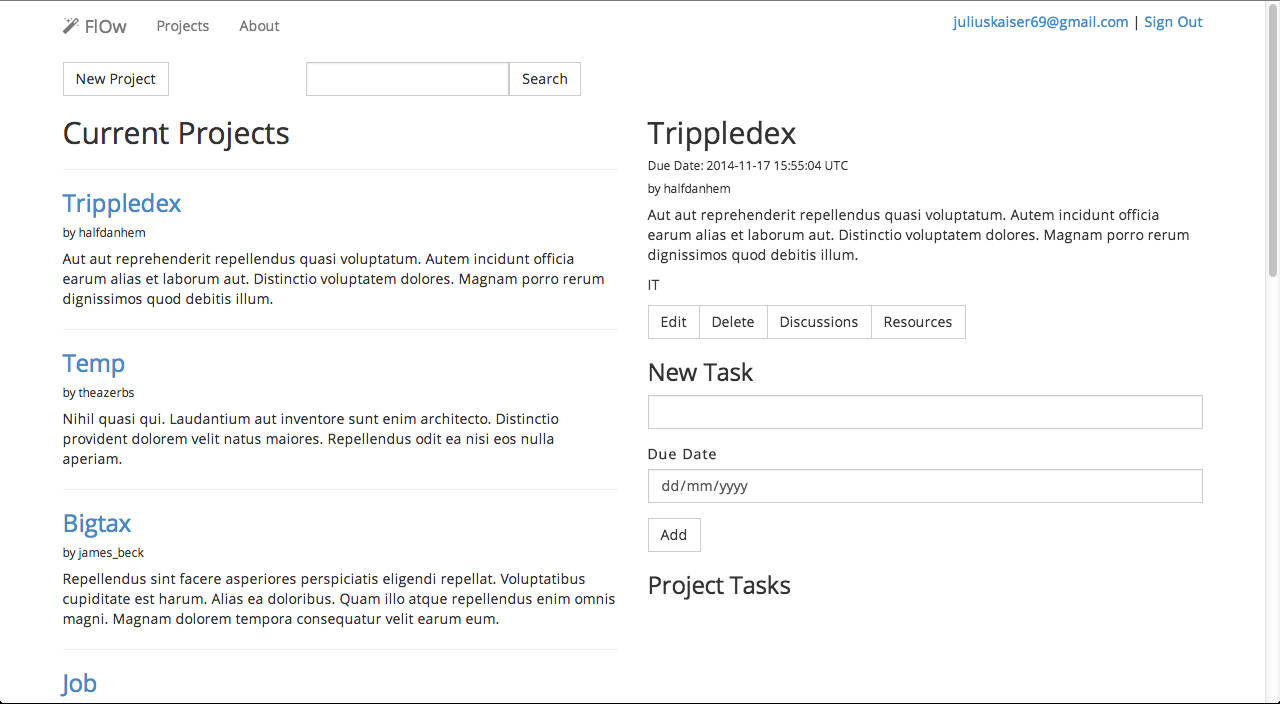Viewport: 1280px width, 704px height.
Task: Click the page vertical scrollbar
Action: point(1272,140)
